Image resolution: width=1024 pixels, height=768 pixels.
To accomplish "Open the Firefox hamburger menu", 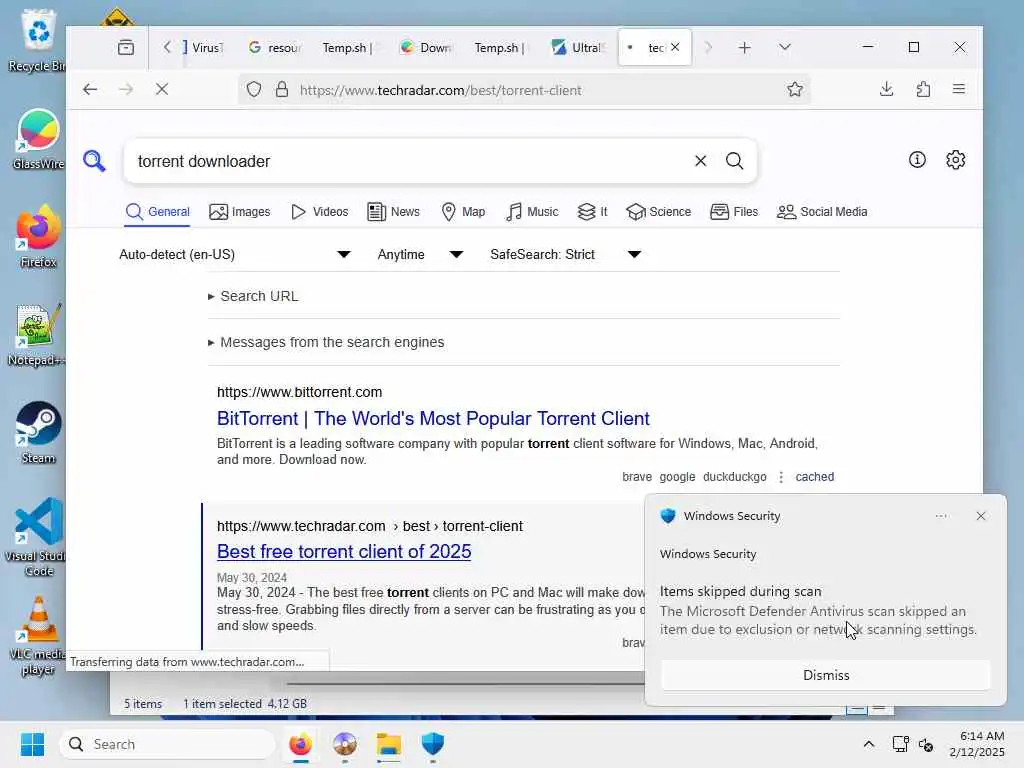I will click(959, 89).
